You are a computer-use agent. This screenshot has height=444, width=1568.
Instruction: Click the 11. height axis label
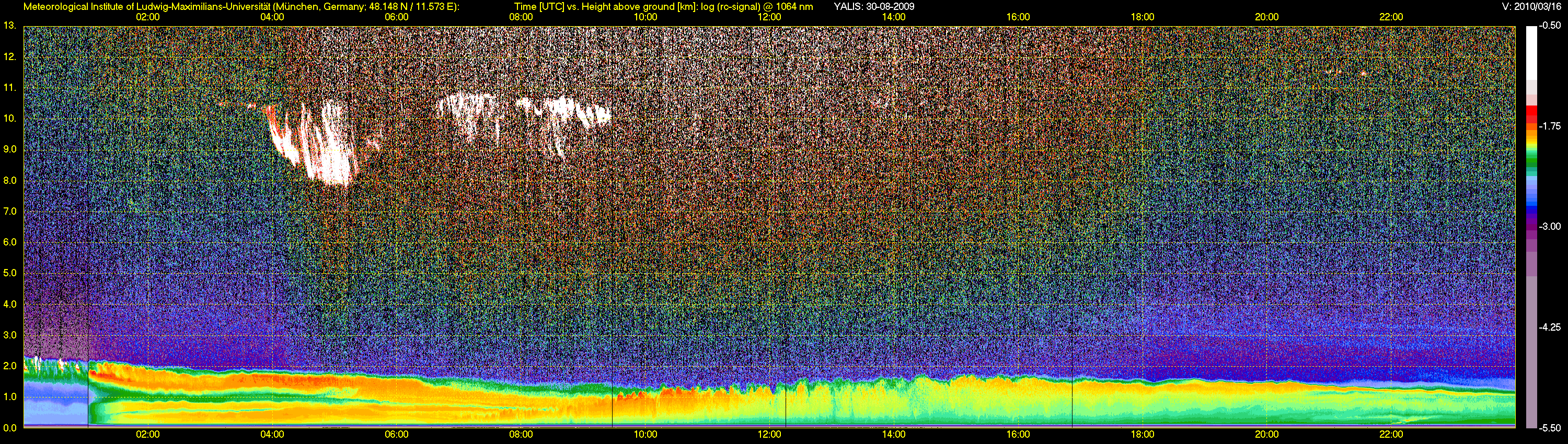9,88
